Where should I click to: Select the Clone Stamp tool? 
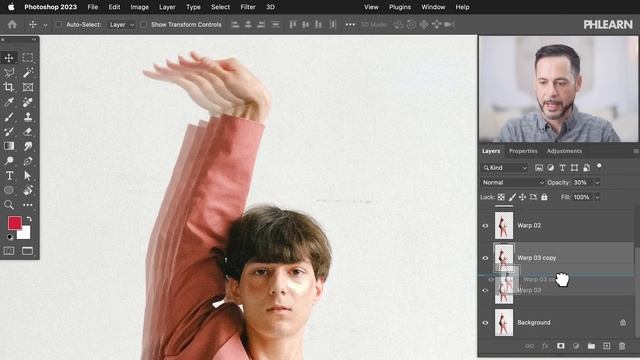click(28, 117)
